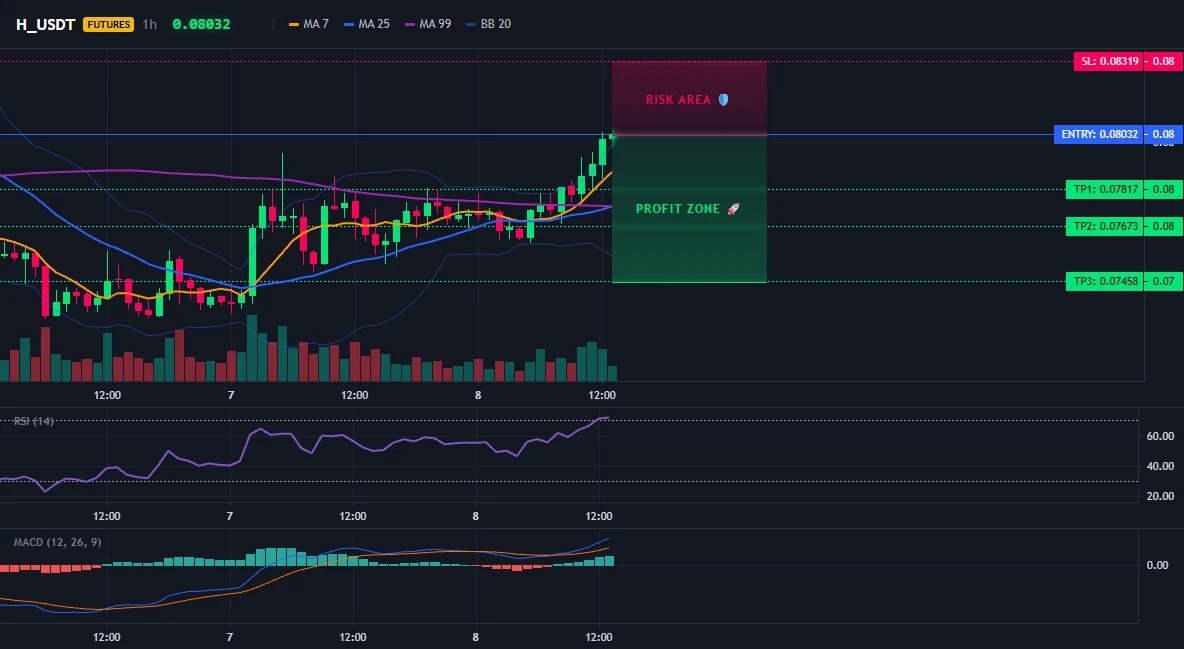Click the 0.08 axis tag next to TP1
The height and width of the screenshot is (649, 1184).
(x=1164, y=190)
